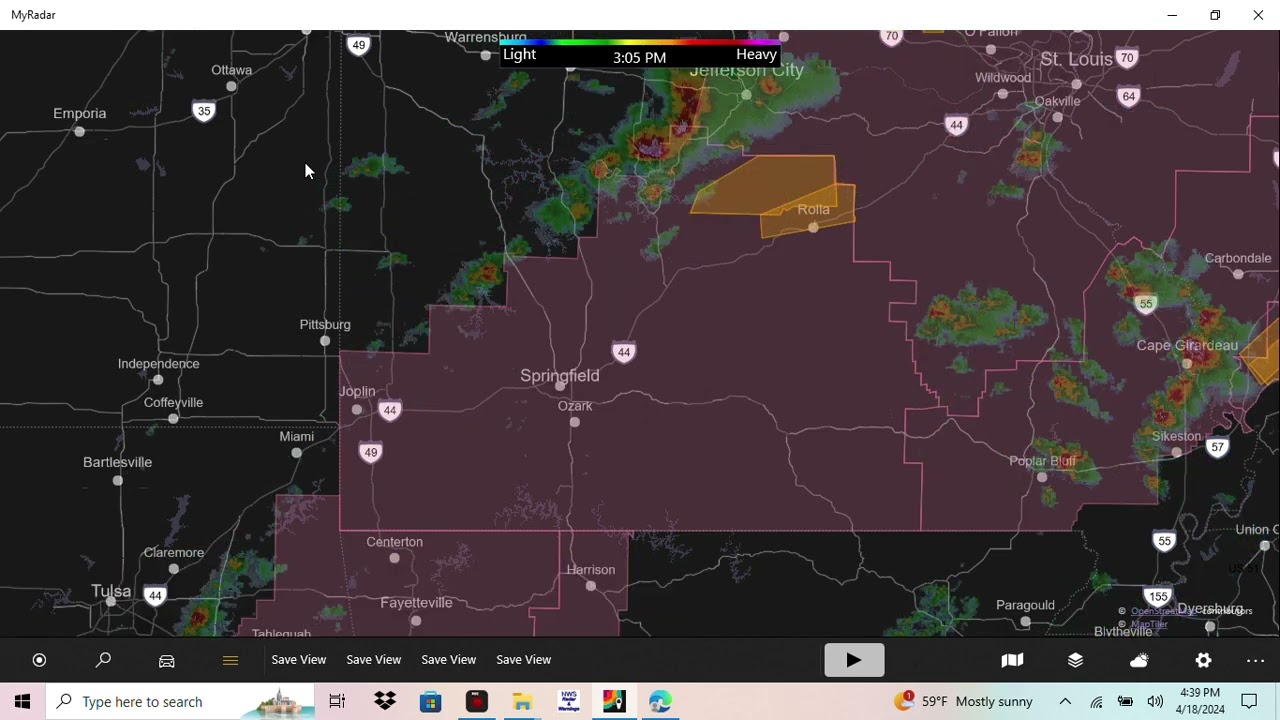Click the Harrison city label
Screen dimensions: 1280x720
591,570
